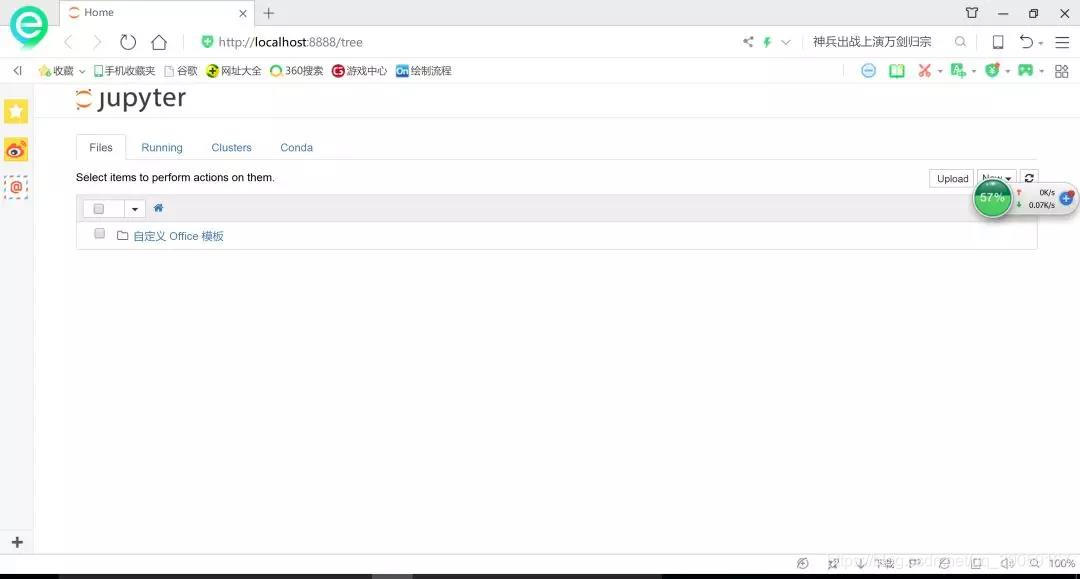Refresh the notebook file list
This screenshot has height=579, width=1080.
(x=1029, y=178)
